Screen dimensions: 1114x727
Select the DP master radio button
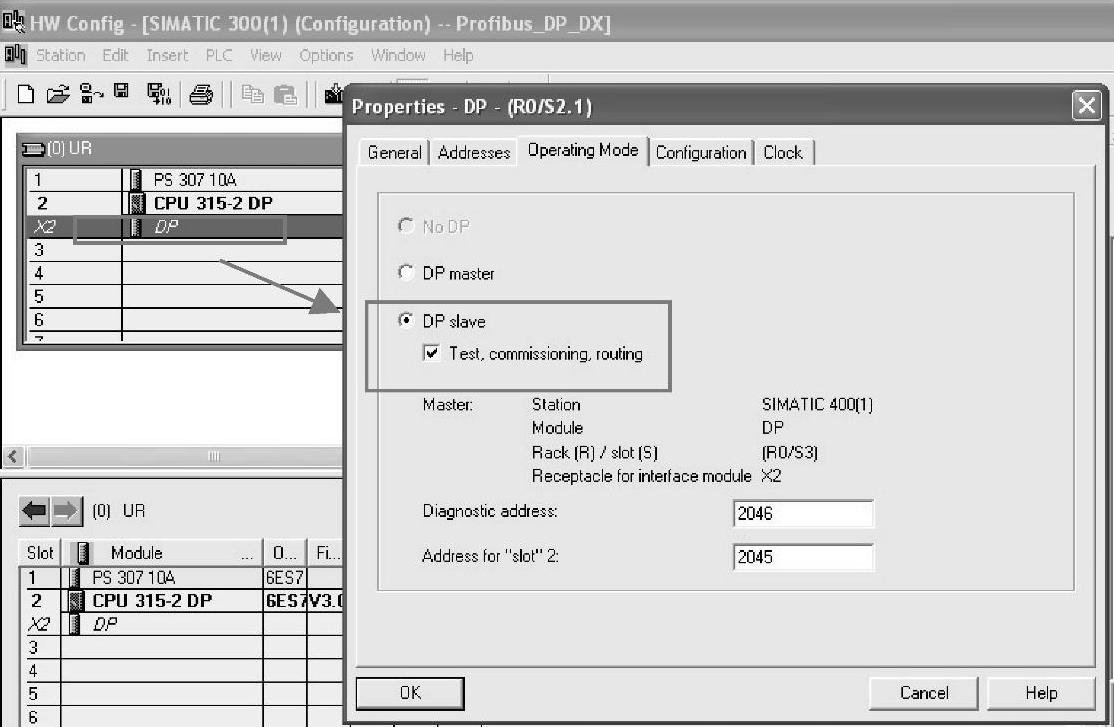point(406,272)
